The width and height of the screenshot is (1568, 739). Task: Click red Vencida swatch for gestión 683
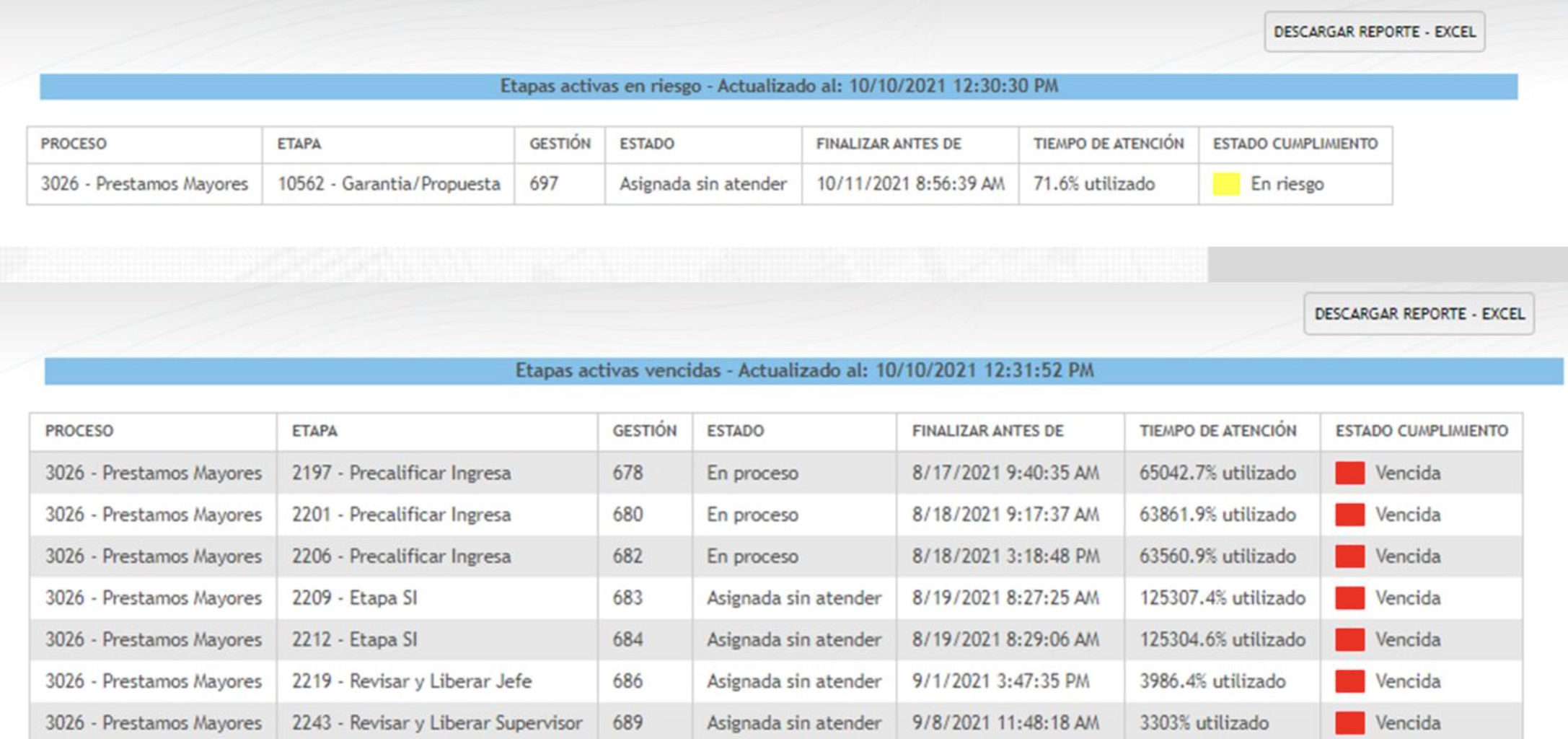pyautogui.click(x=1349, y=598)
